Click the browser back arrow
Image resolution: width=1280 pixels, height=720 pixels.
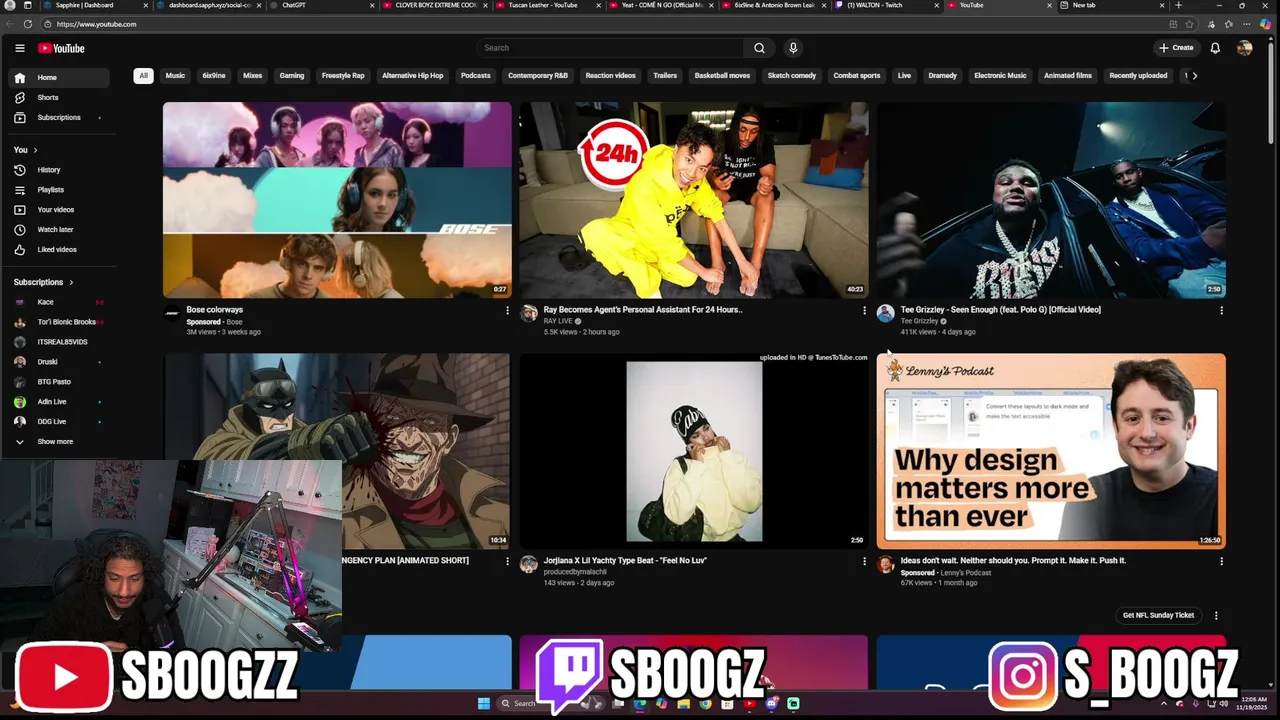[x=11, y=24]
